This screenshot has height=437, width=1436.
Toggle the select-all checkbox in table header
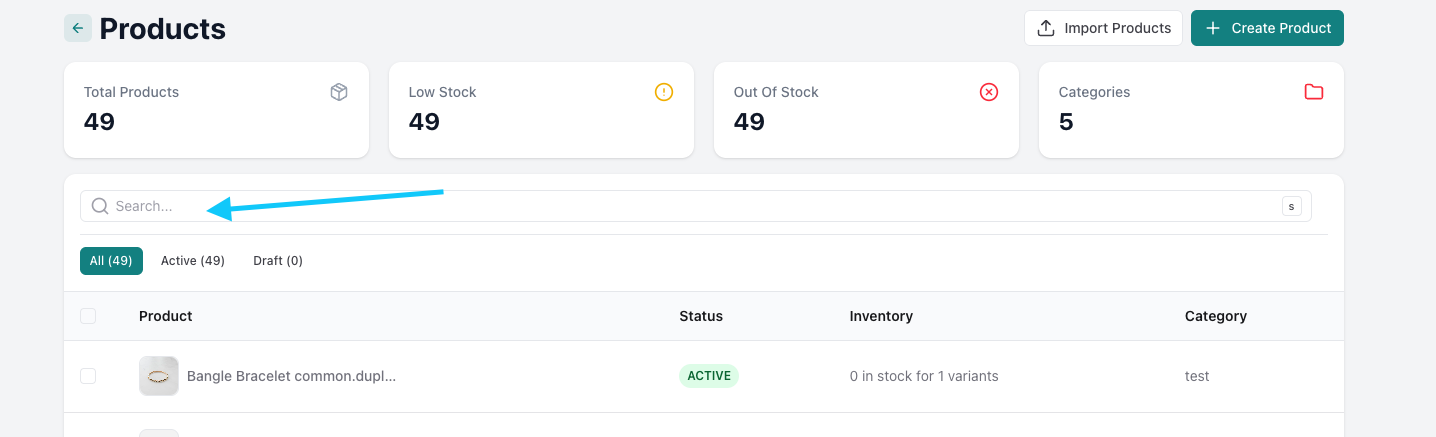point(88,316)
